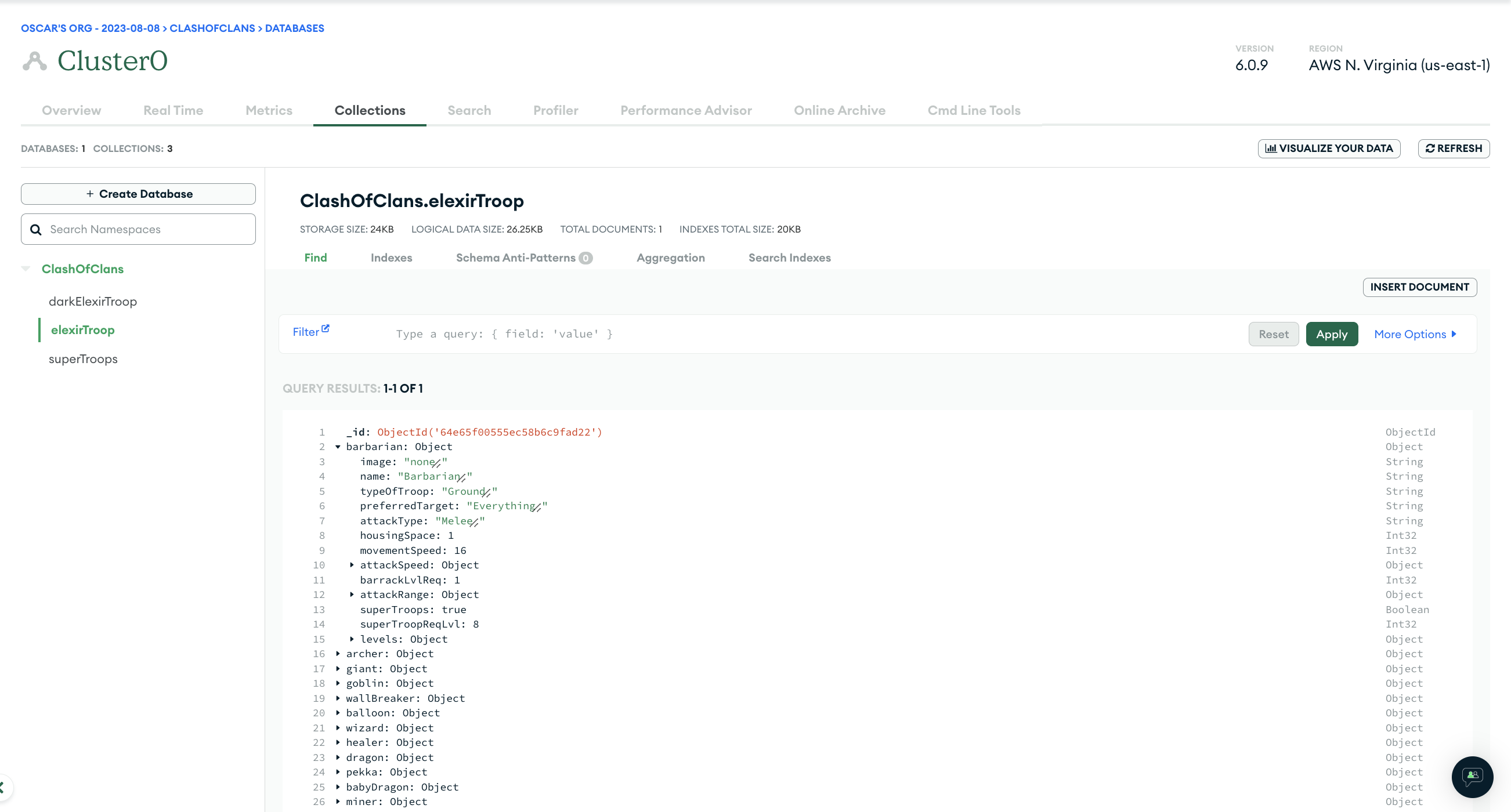Expand the archer object field
The width and height of the screenshot is (1511, 812).
click(x=338, y=654)
